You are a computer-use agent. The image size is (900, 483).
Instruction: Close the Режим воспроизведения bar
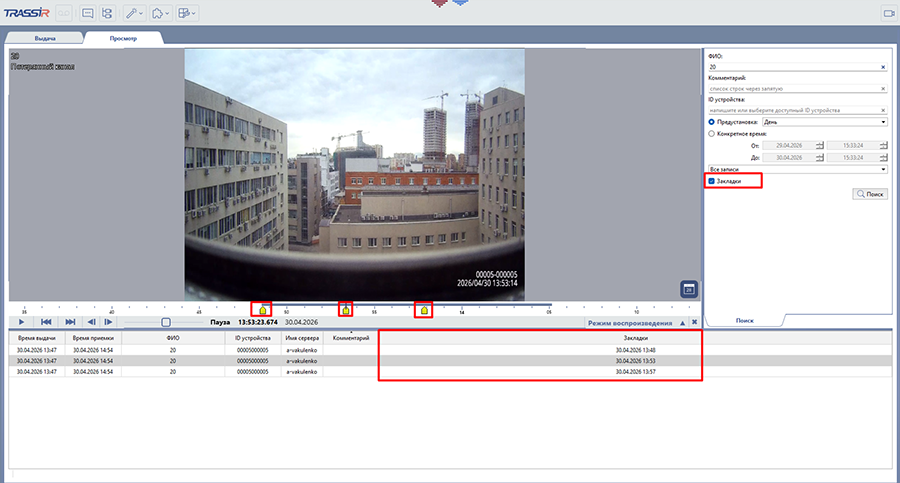pos(695,322)
